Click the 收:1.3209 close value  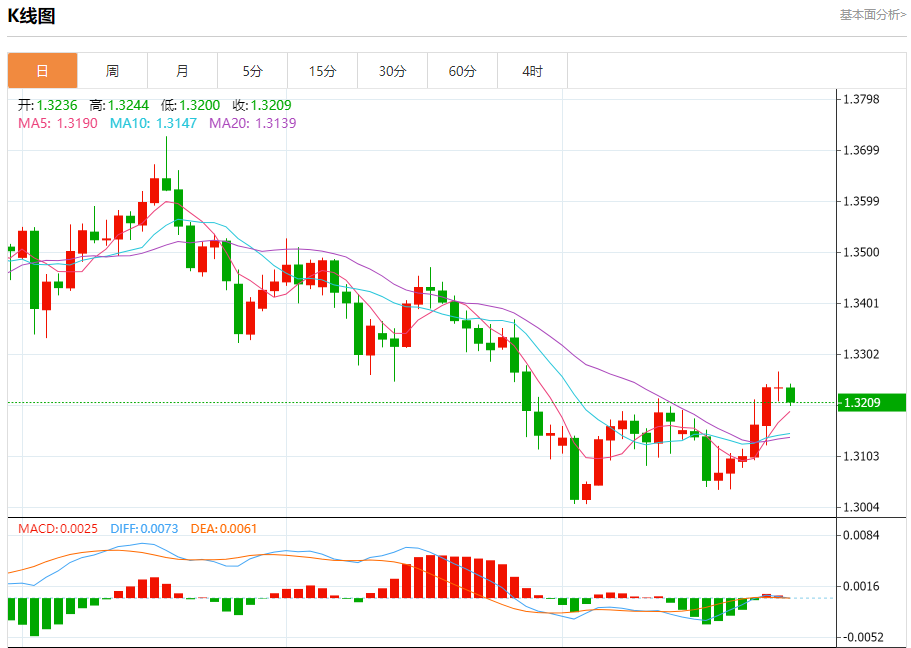tap(262, 105)
